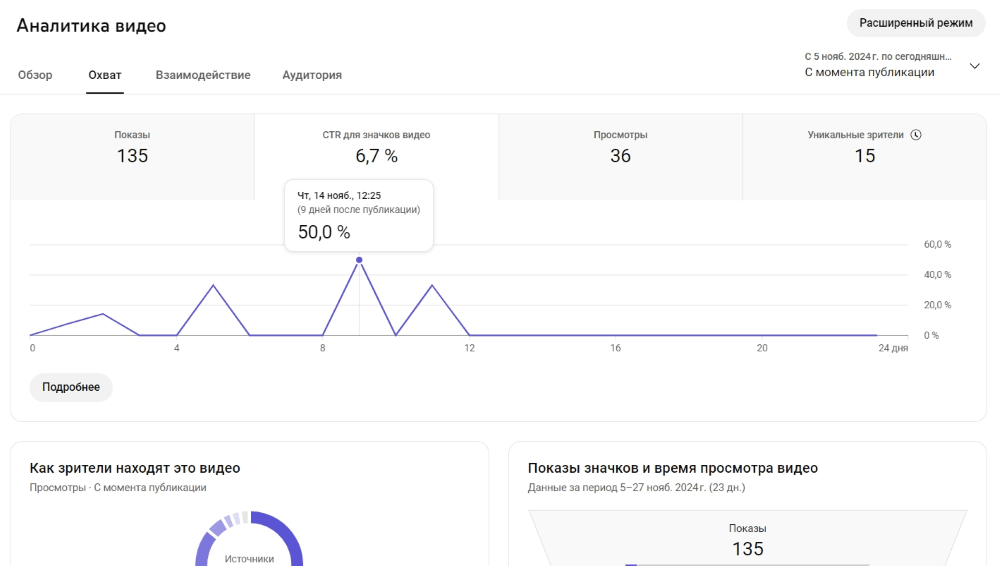The image size is (1000, 566).
Task: Click the Подробнее button under the chart
Action: click(71, 387)
